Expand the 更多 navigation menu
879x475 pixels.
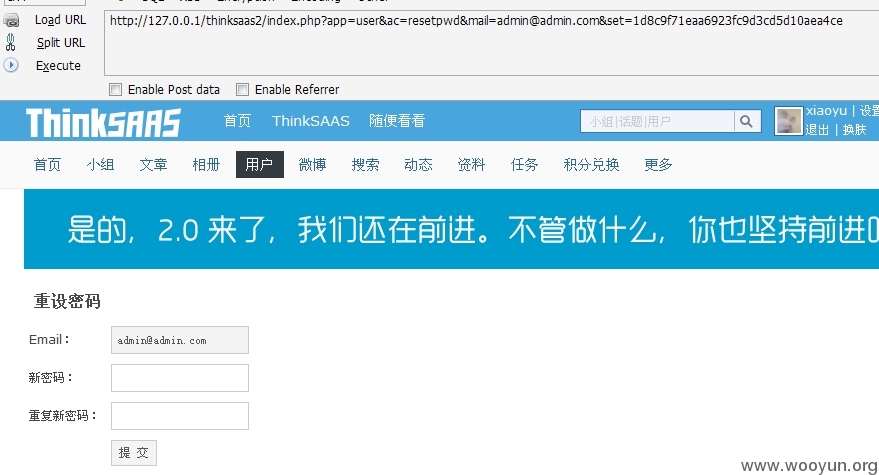coord(658,165)
